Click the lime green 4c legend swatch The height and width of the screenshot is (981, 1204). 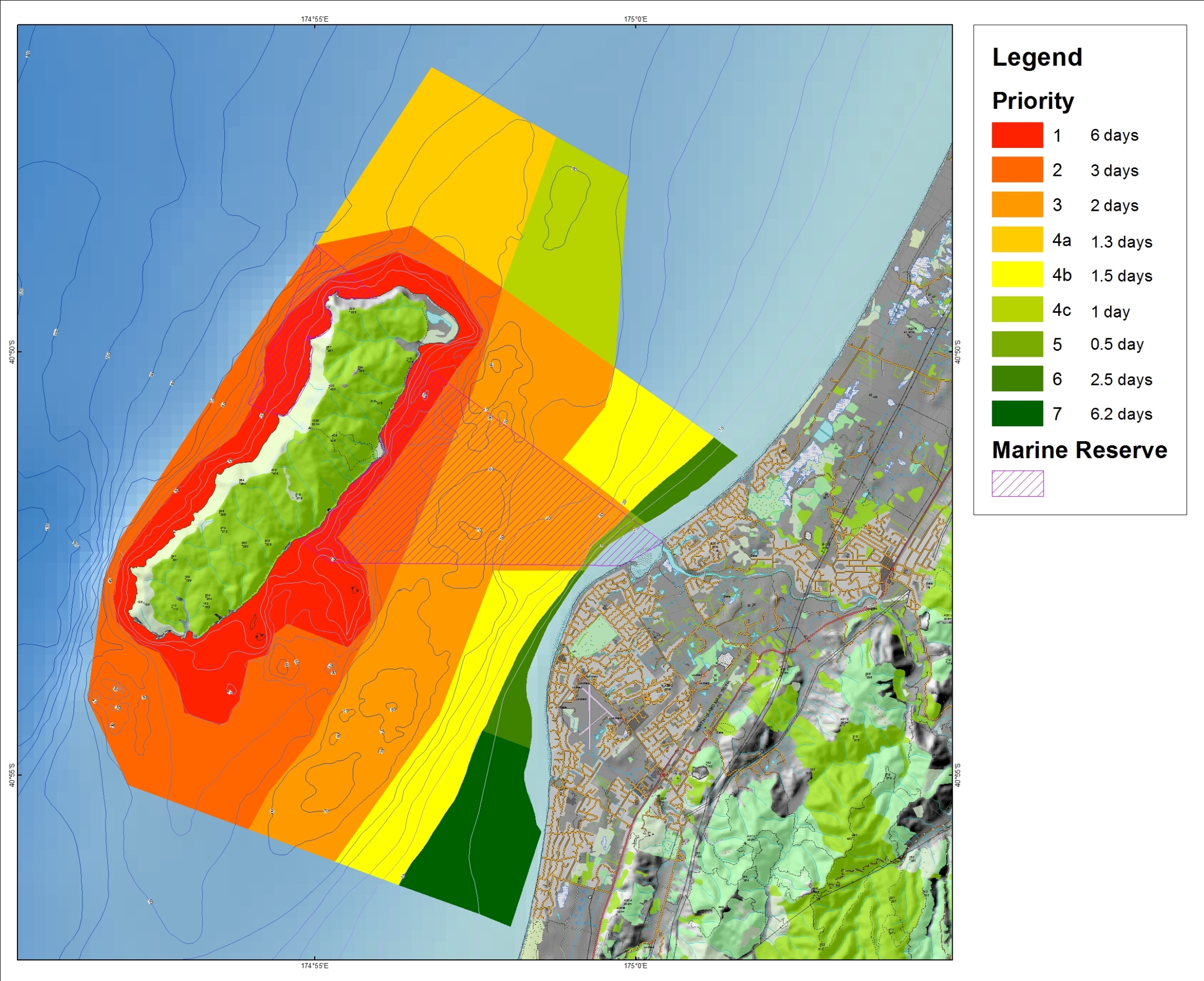[1017, 309]
